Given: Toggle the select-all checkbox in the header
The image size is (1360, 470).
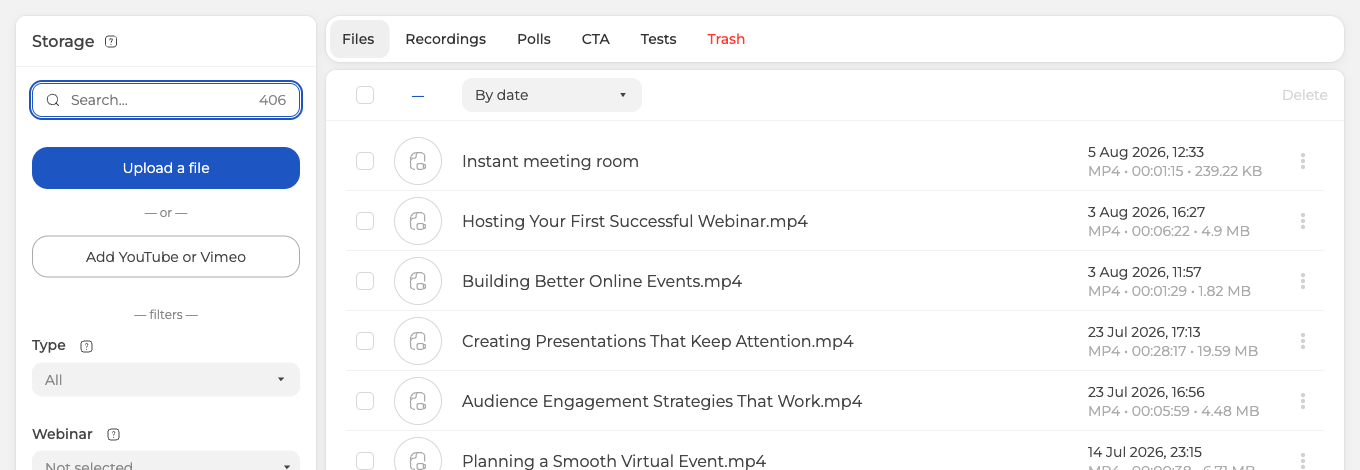Looking at the screenshot, I should pyautogui.click(x=365, y=95).
